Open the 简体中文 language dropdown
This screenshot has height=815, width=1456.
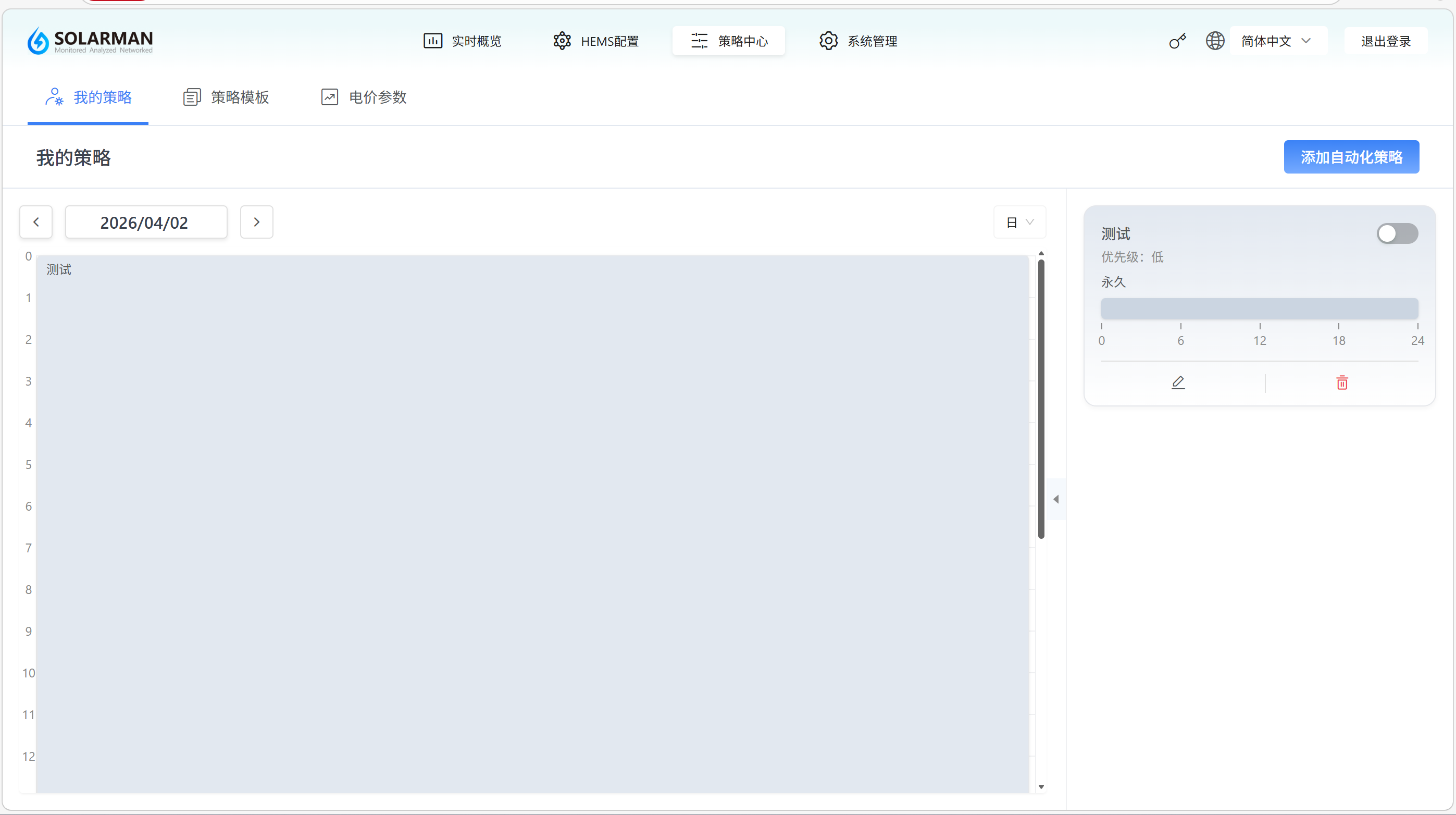pos(1276,41)
